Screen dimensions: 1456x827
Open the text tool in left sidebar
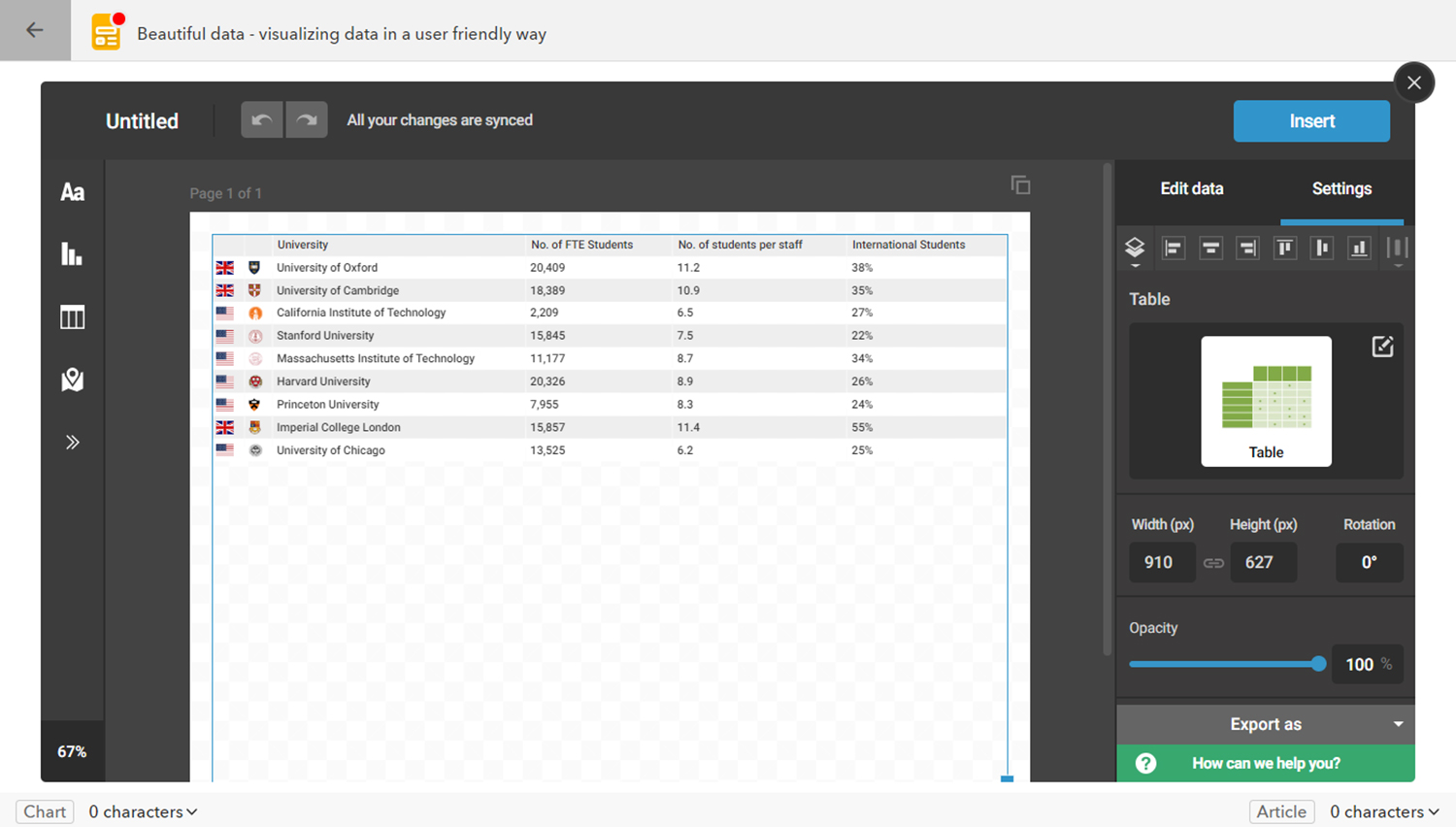pos(72,192)
